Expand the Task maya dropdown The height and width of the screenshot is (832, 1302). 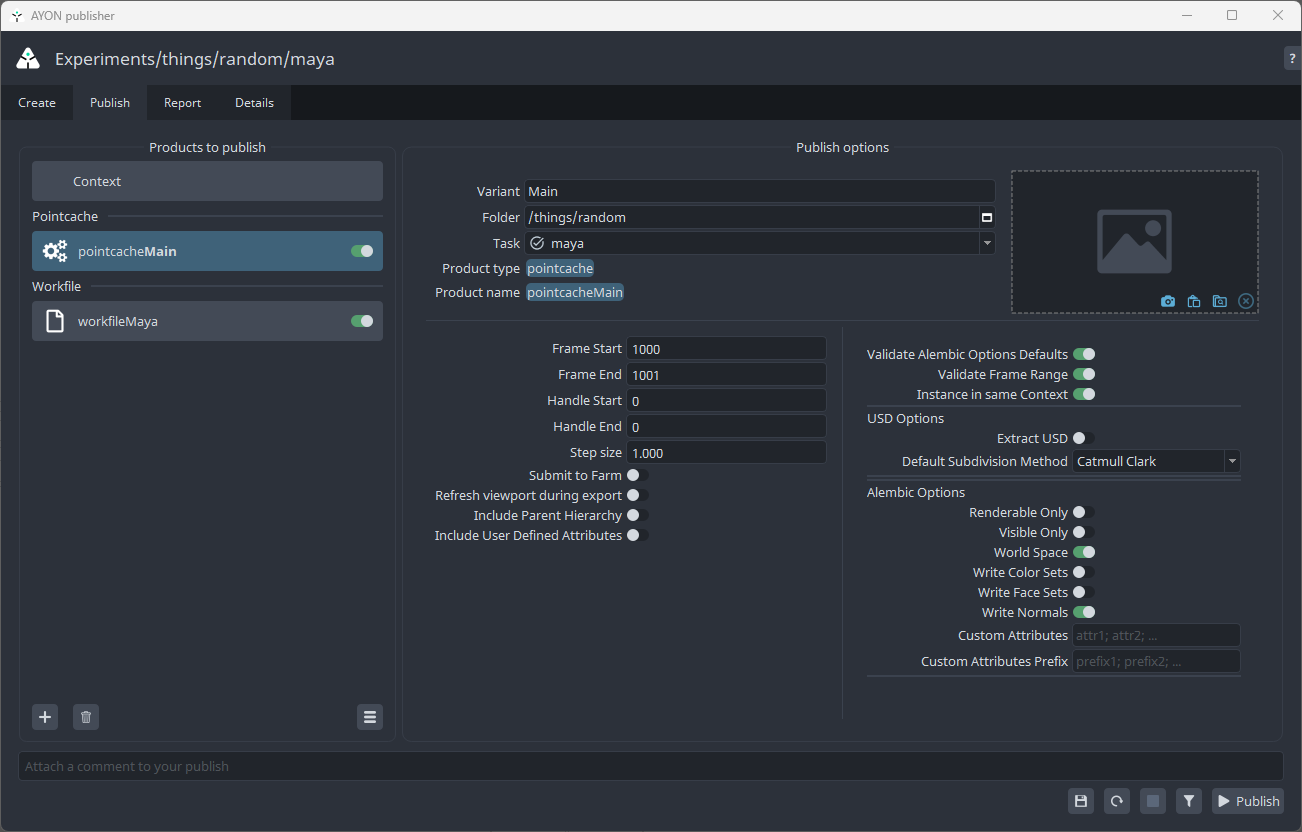(987, 243)
